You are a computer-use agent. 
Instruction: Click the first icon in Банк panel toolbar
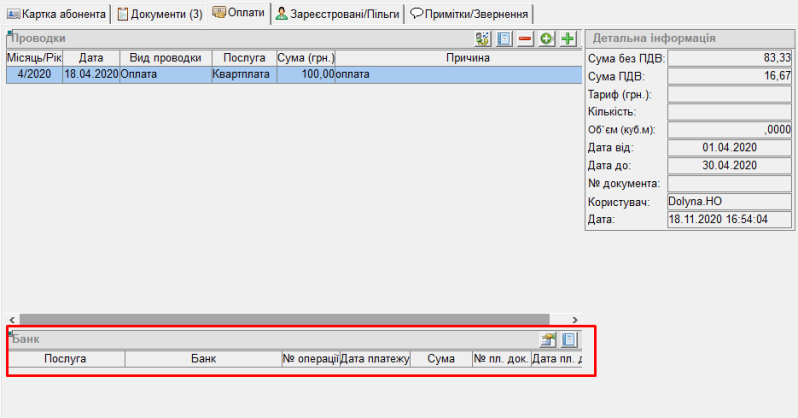548,340
